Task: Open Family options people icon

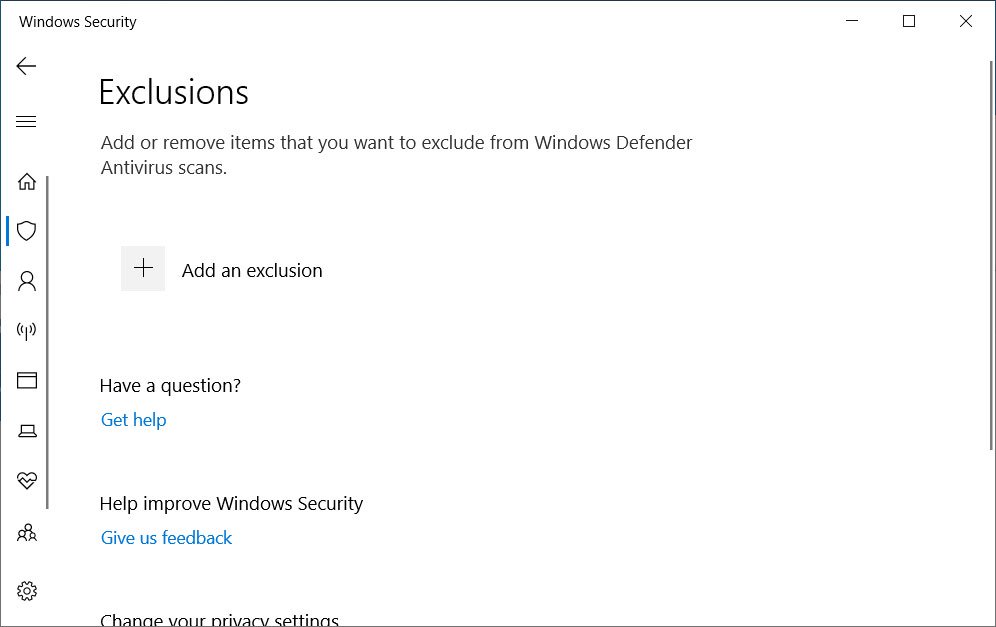Action: (27, 533)
